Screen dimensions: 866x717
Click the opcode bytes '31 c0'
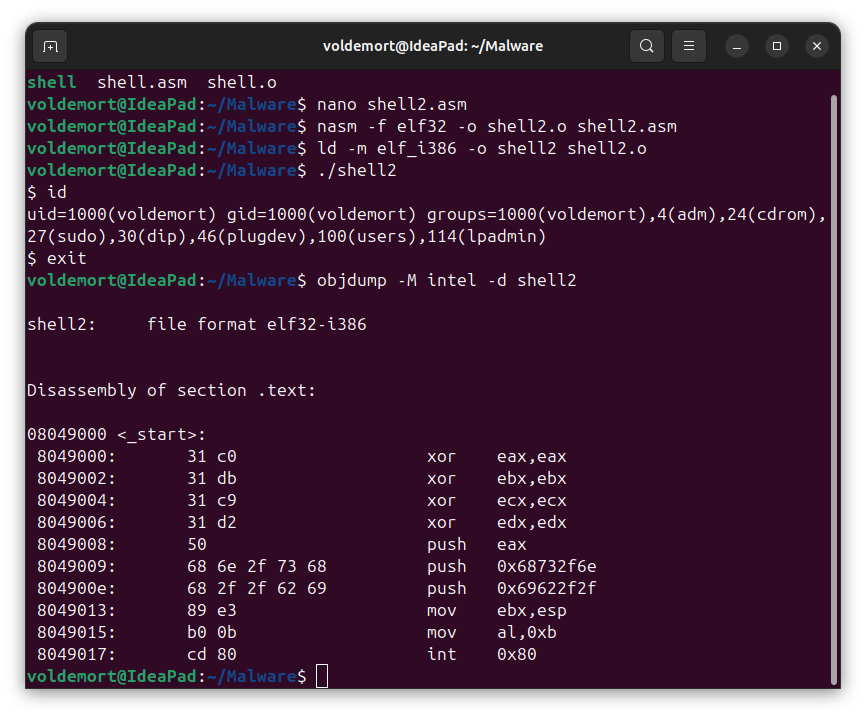(x=212, y=457)
